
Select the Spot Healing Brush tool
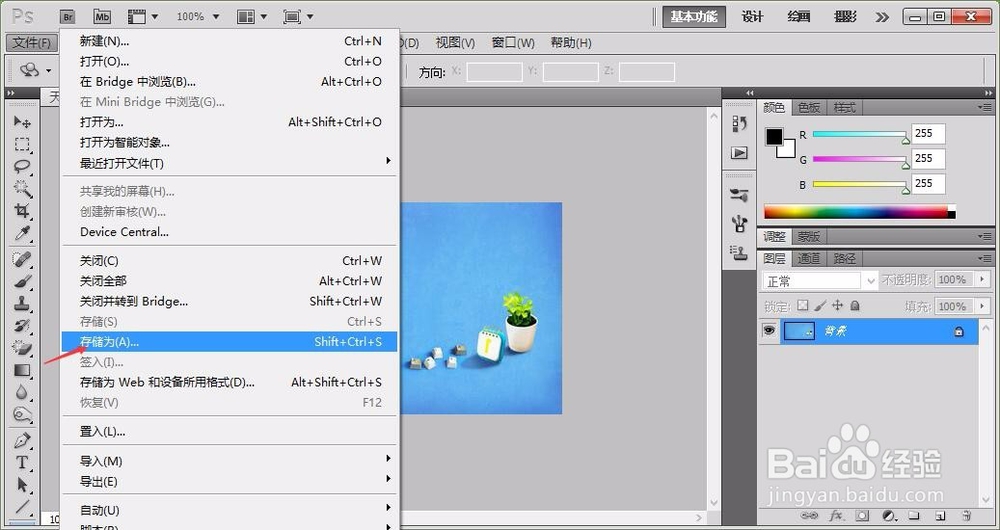pos(22,260)
